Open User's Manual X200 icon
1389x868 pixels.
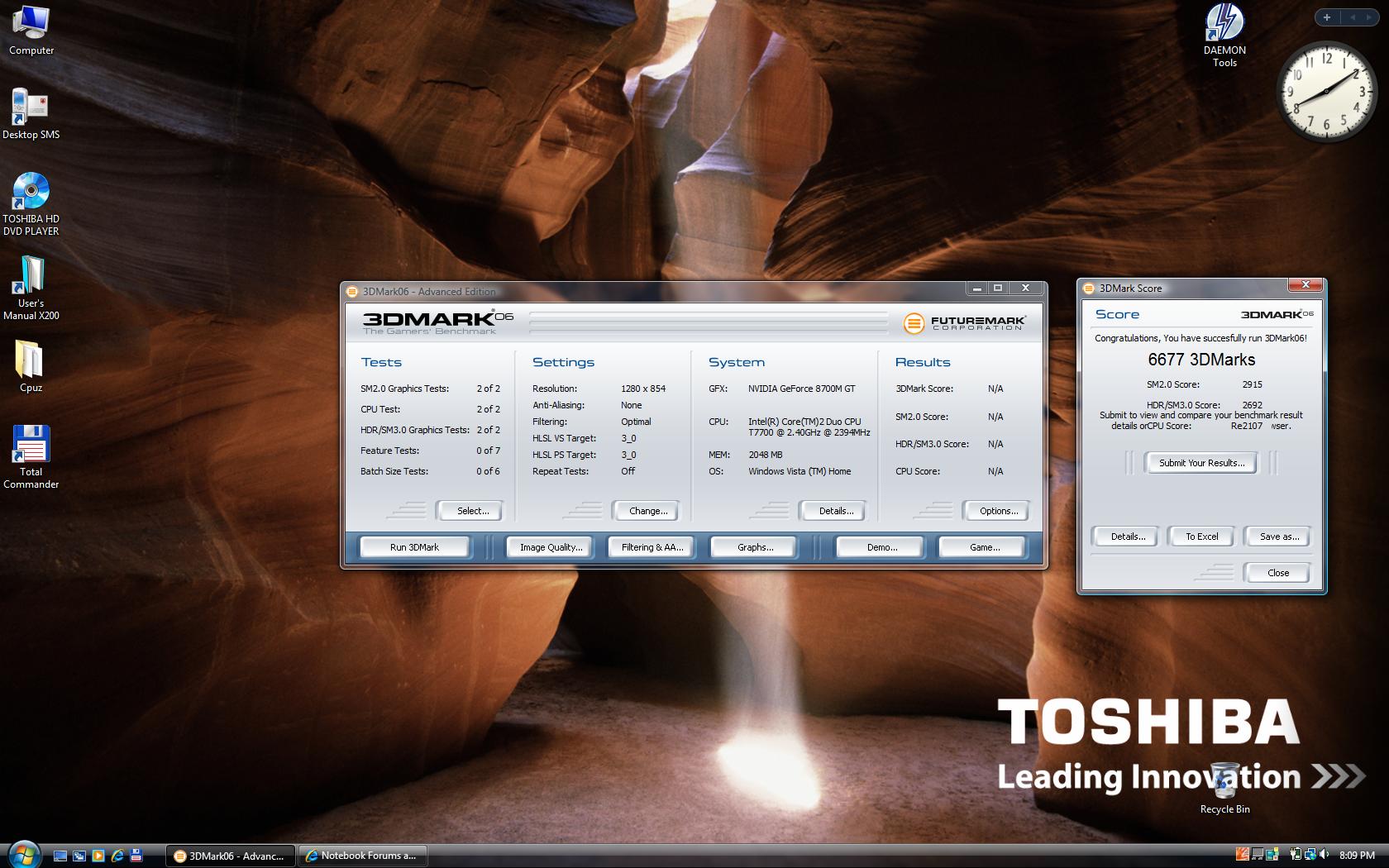(31, 288)
